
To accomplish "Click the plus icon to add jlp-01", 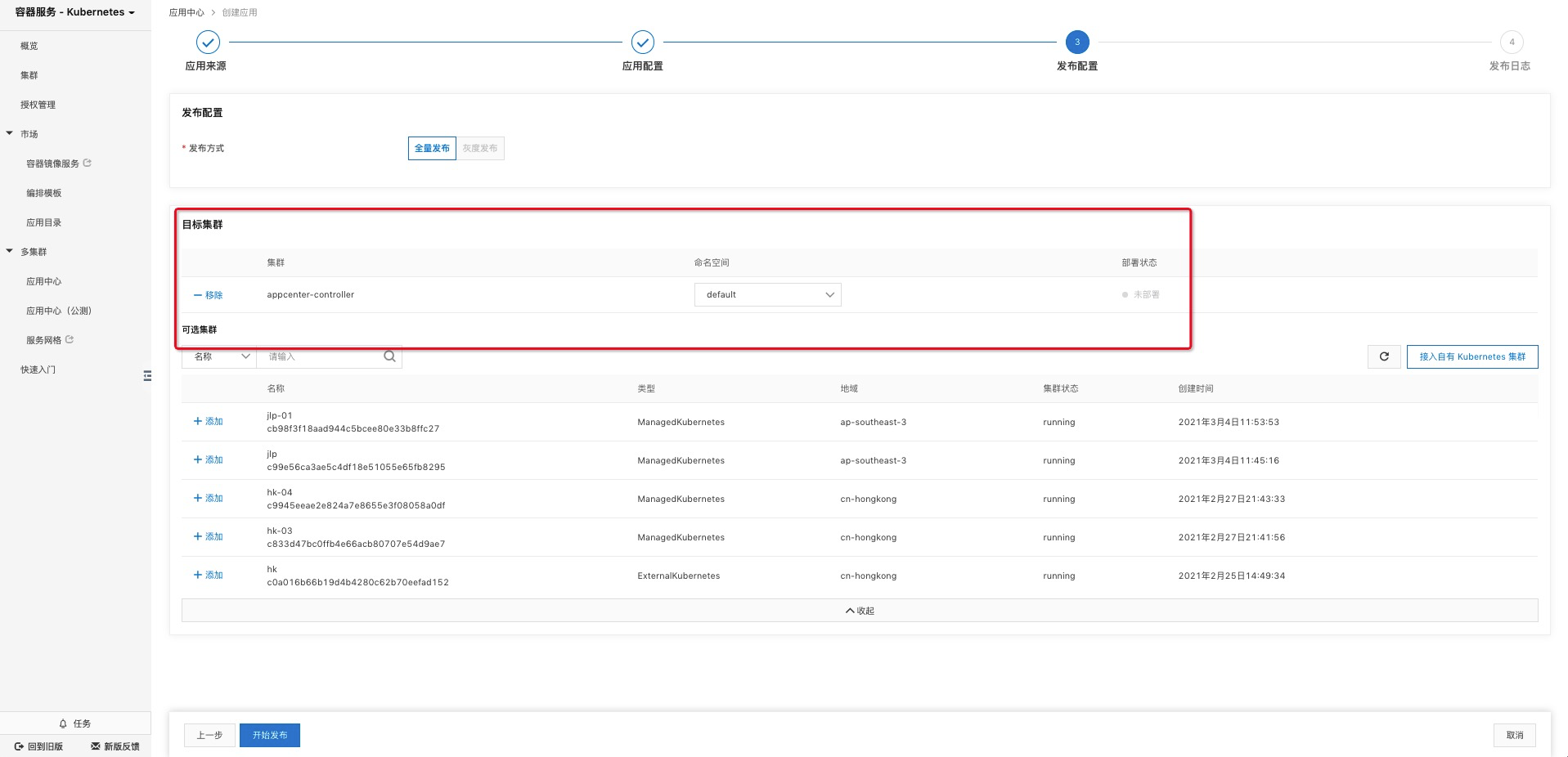I will click(x=197, y=421).
